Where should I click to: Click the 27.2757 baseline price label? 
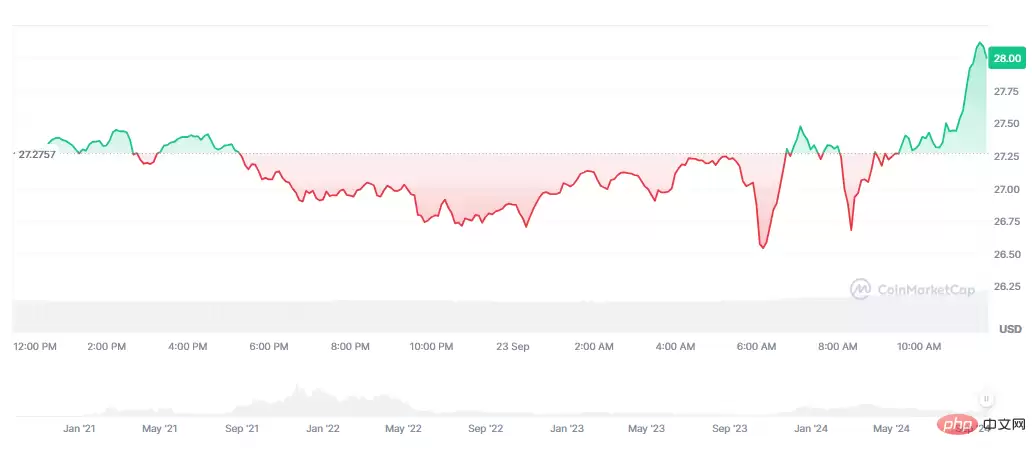36,155
